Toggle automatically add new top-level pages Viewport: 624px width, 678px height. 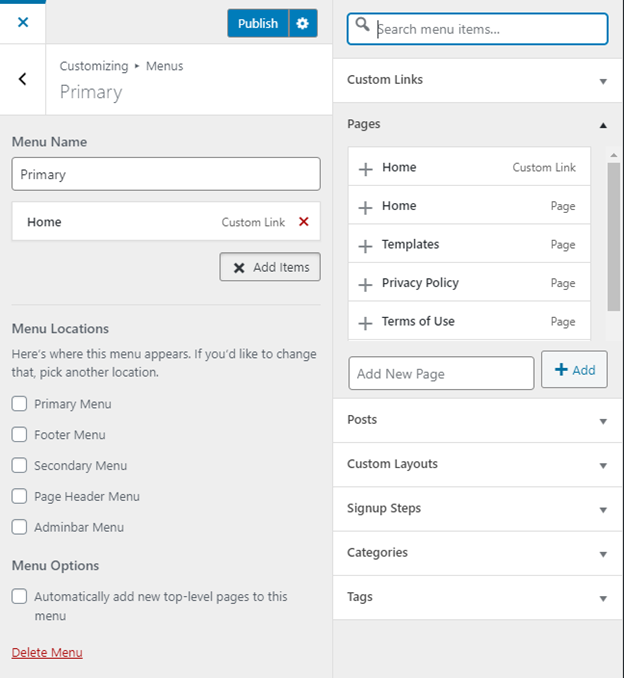click(x=19, y=597)
